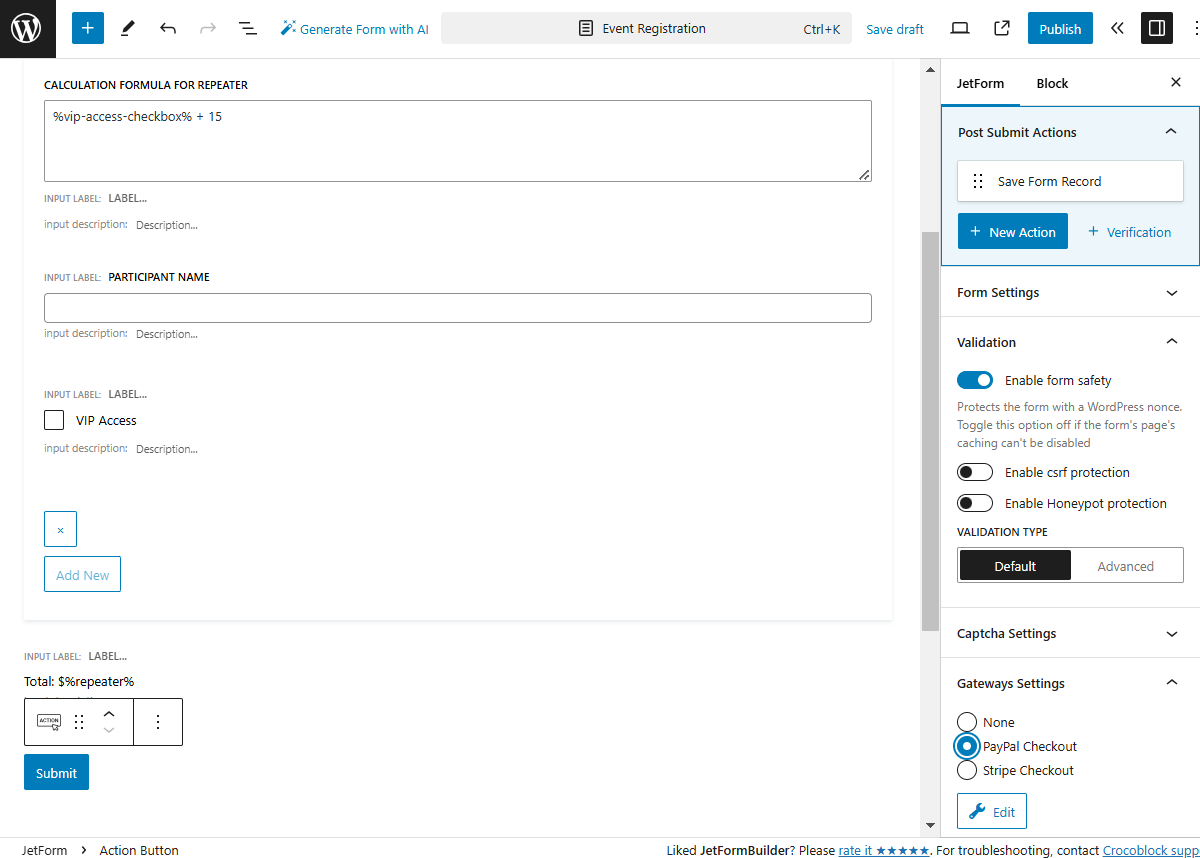
Task: Open block options three-dot menu
Action: 158,722
